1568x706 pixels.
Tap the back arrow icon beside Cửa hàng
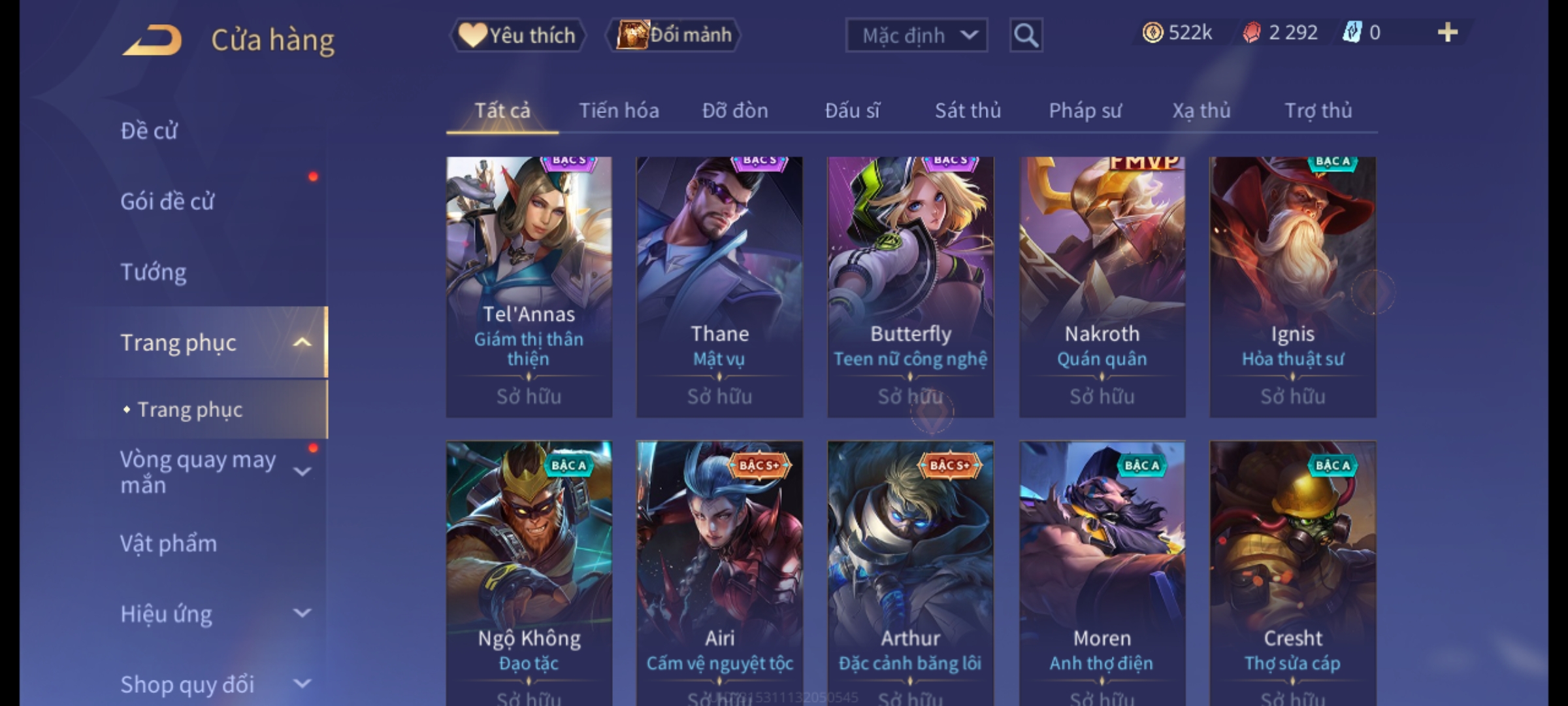pyautogui.click(x=152, y=40)
